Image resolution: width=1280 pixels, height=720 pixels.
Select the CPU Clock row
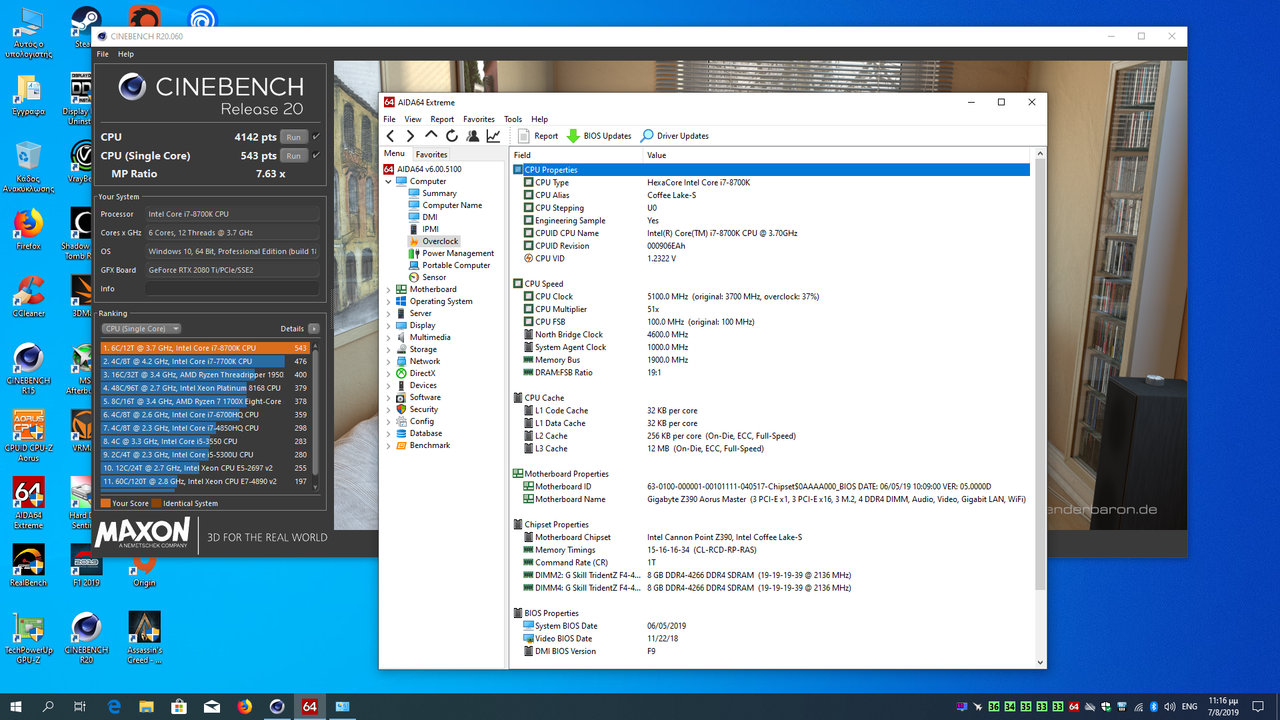click(771, 296)
